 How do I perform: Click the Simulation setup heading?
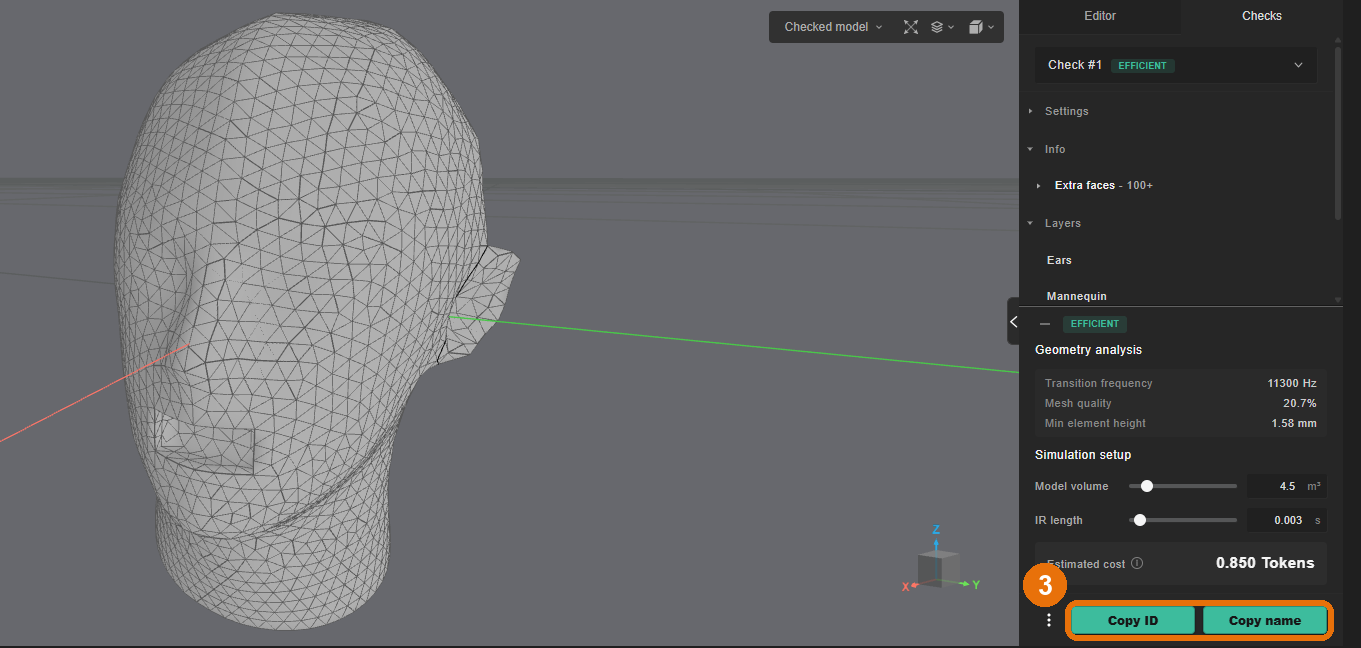coord(1083,455)
